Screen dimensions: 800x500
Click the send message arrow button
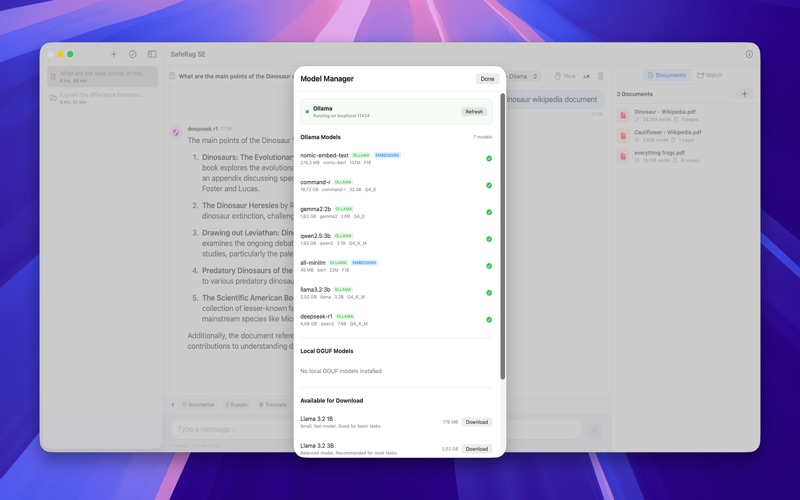tap(594, 430)
